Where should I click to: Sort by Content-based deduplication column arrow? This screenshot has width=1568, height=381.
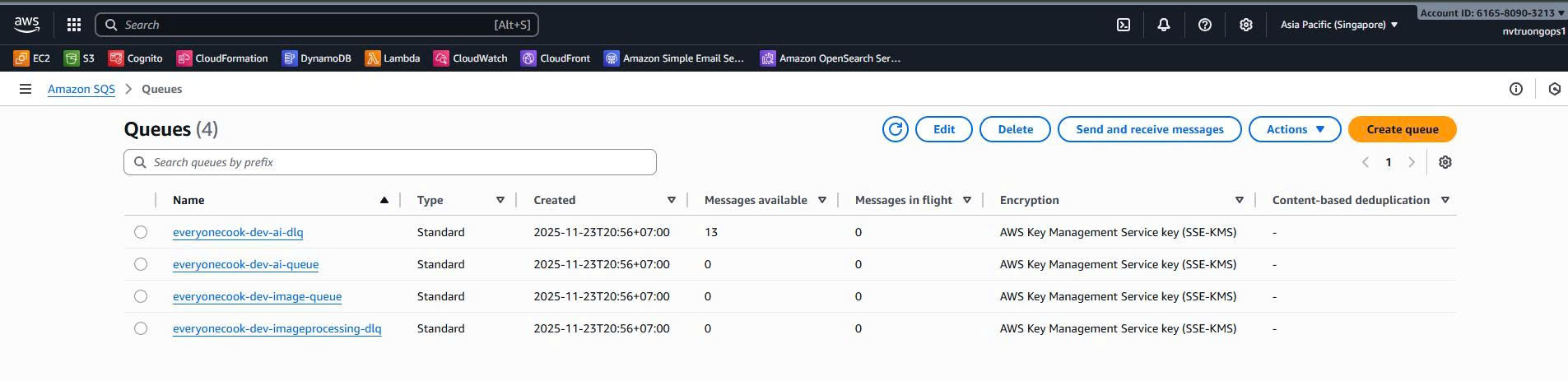tap(1445, 200)
